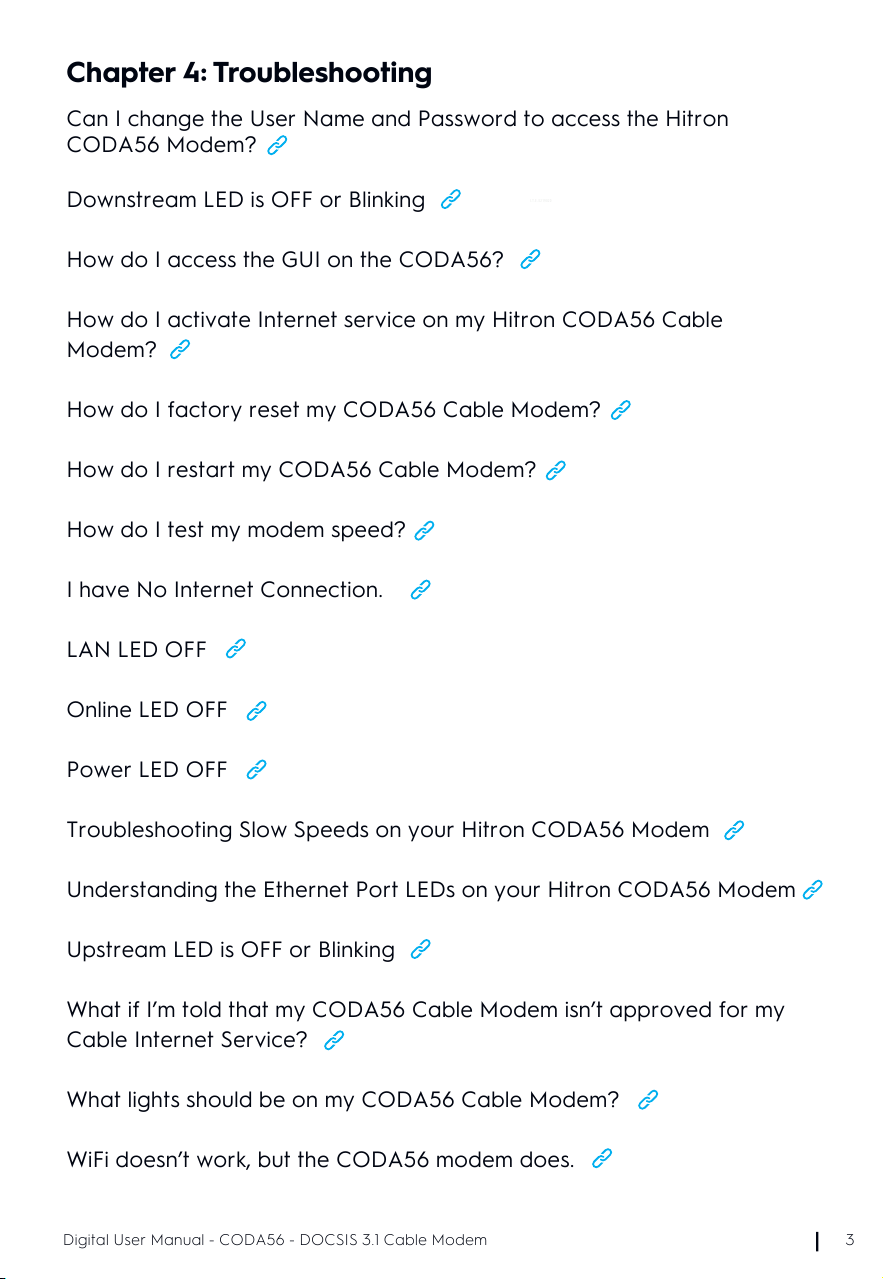The width and height of the screenshot is (883, 1279).
Task: Click link icon beside Upstream LED is OFF
Action: click(x=421, y=949)
